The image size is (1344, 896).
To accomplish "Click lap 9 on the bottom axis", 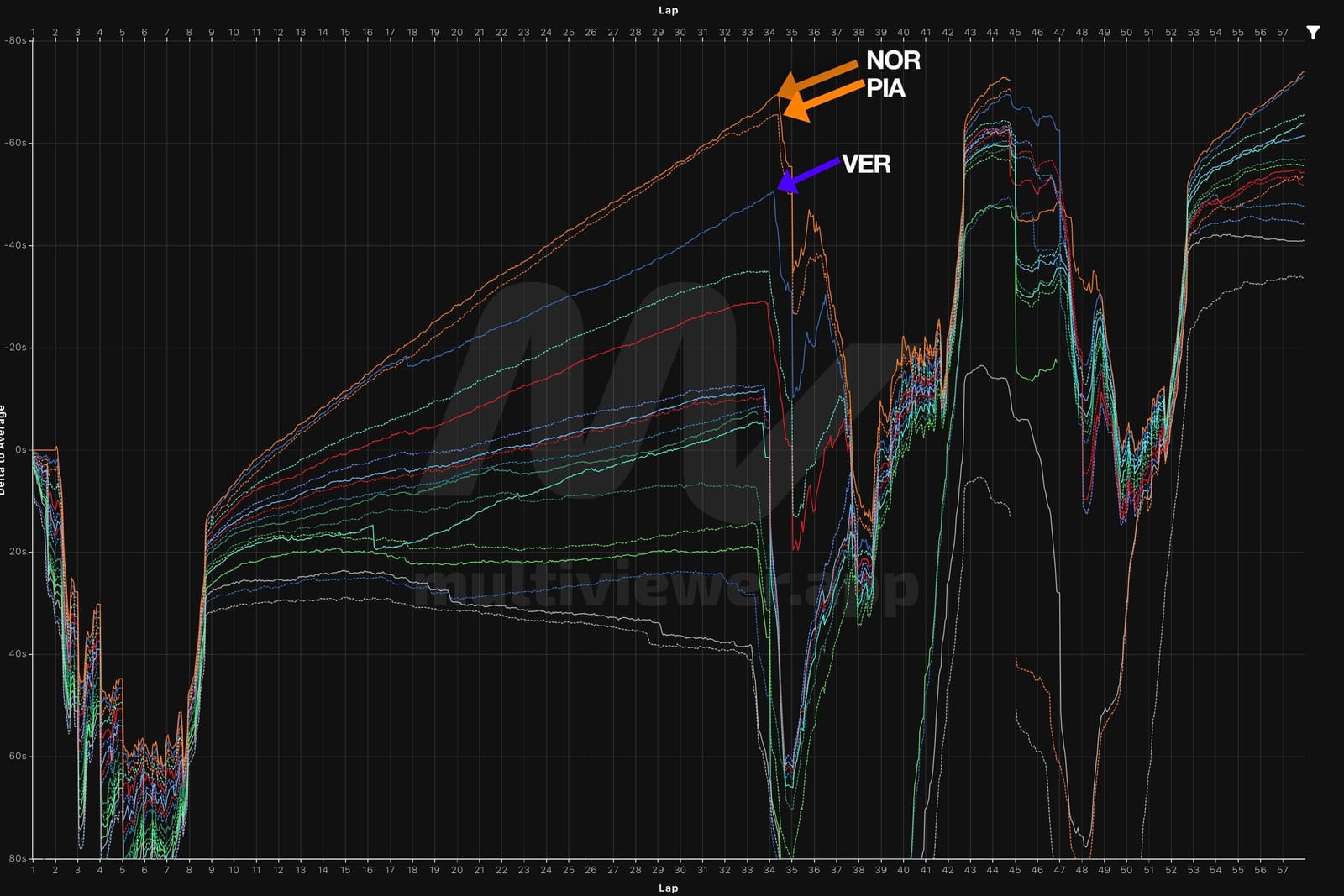I will (x=212, y=870).
